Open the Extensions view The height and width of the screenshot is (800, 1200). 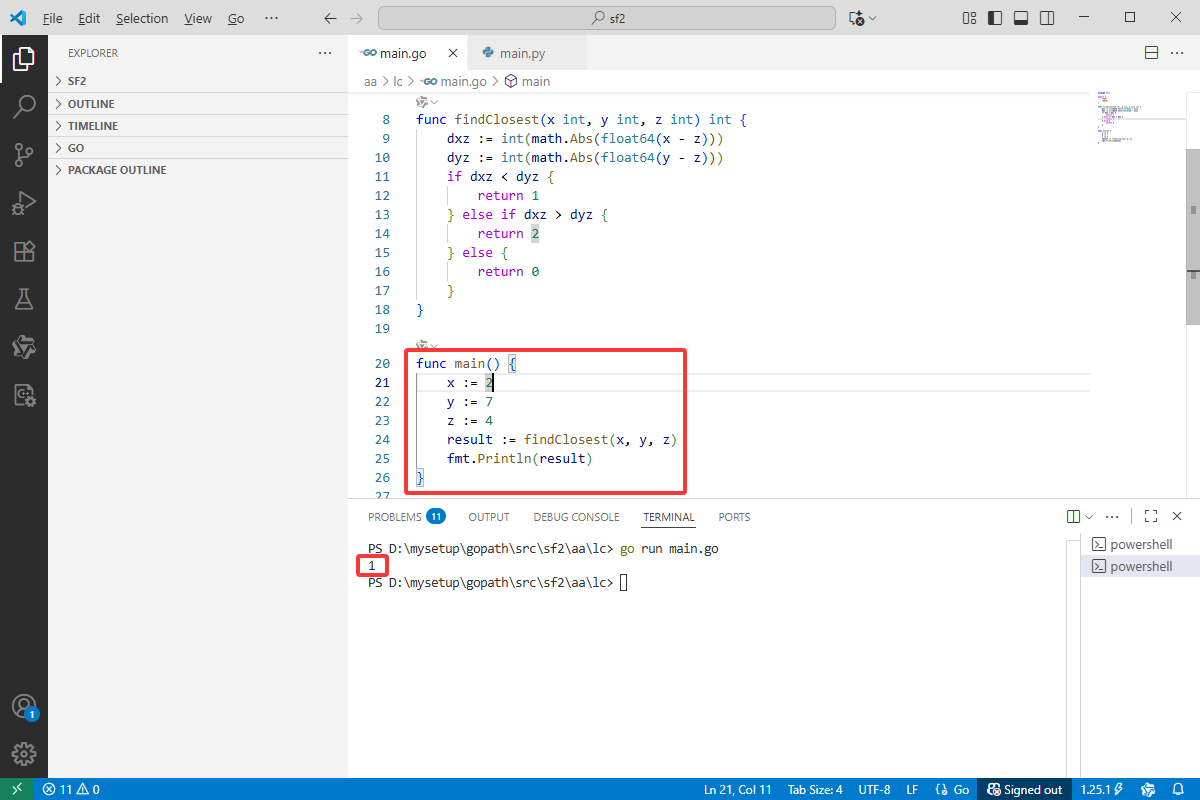coord(24,251)
